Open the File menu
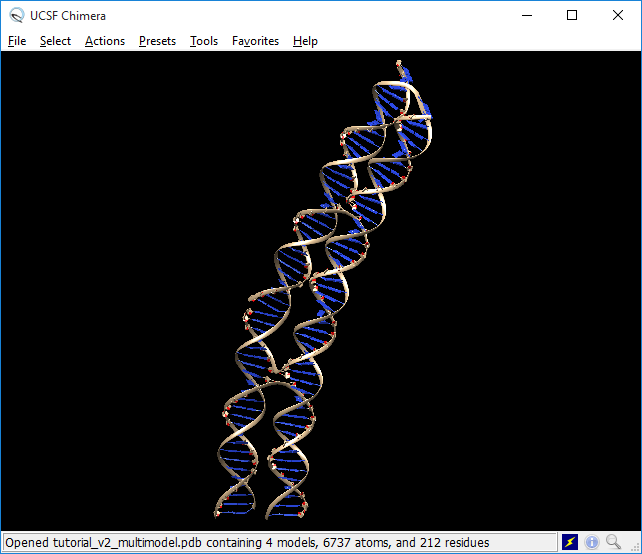 17,41
